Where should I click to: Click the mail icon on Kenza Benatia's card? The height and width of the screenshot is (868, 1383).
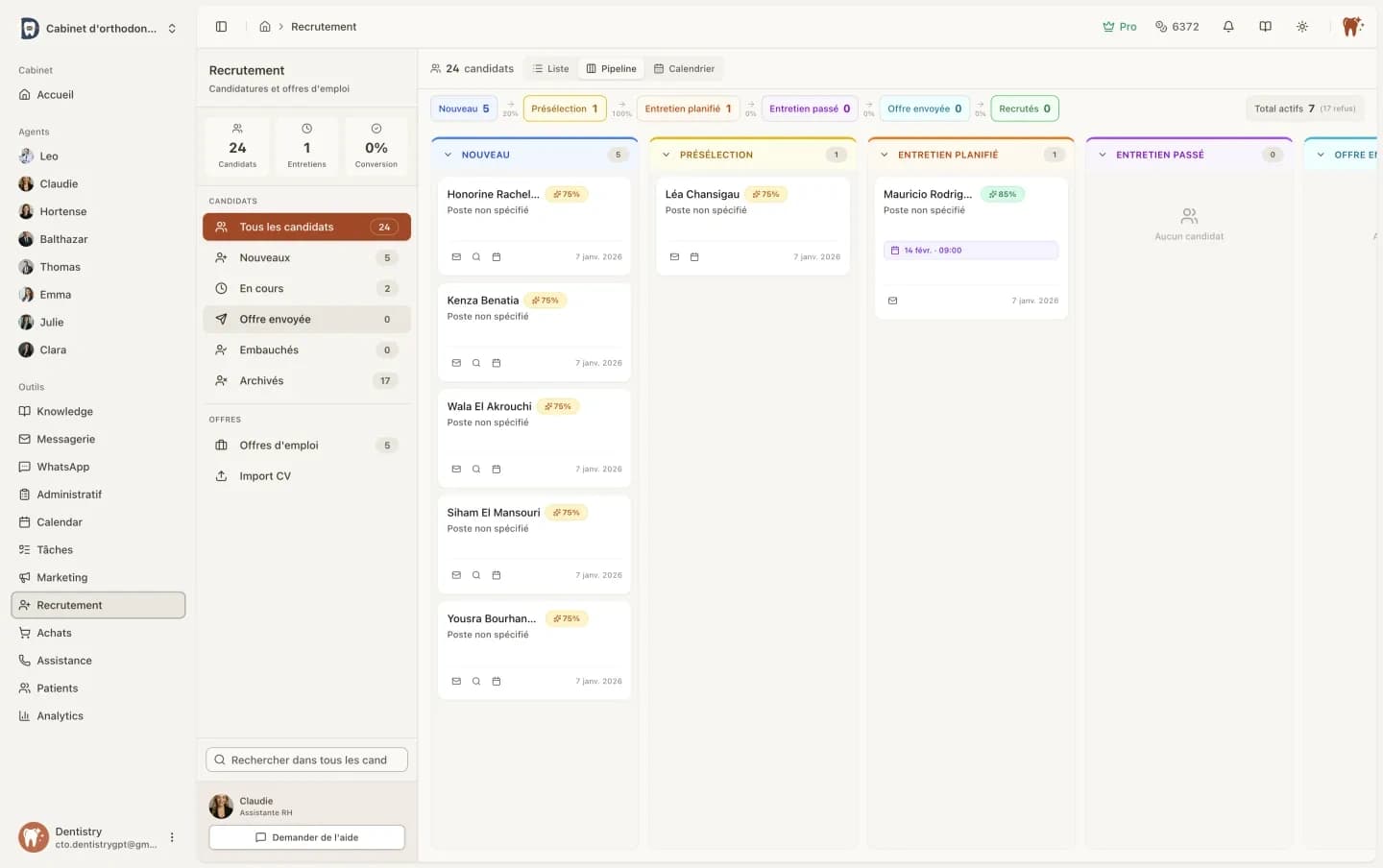coord(456,363)
